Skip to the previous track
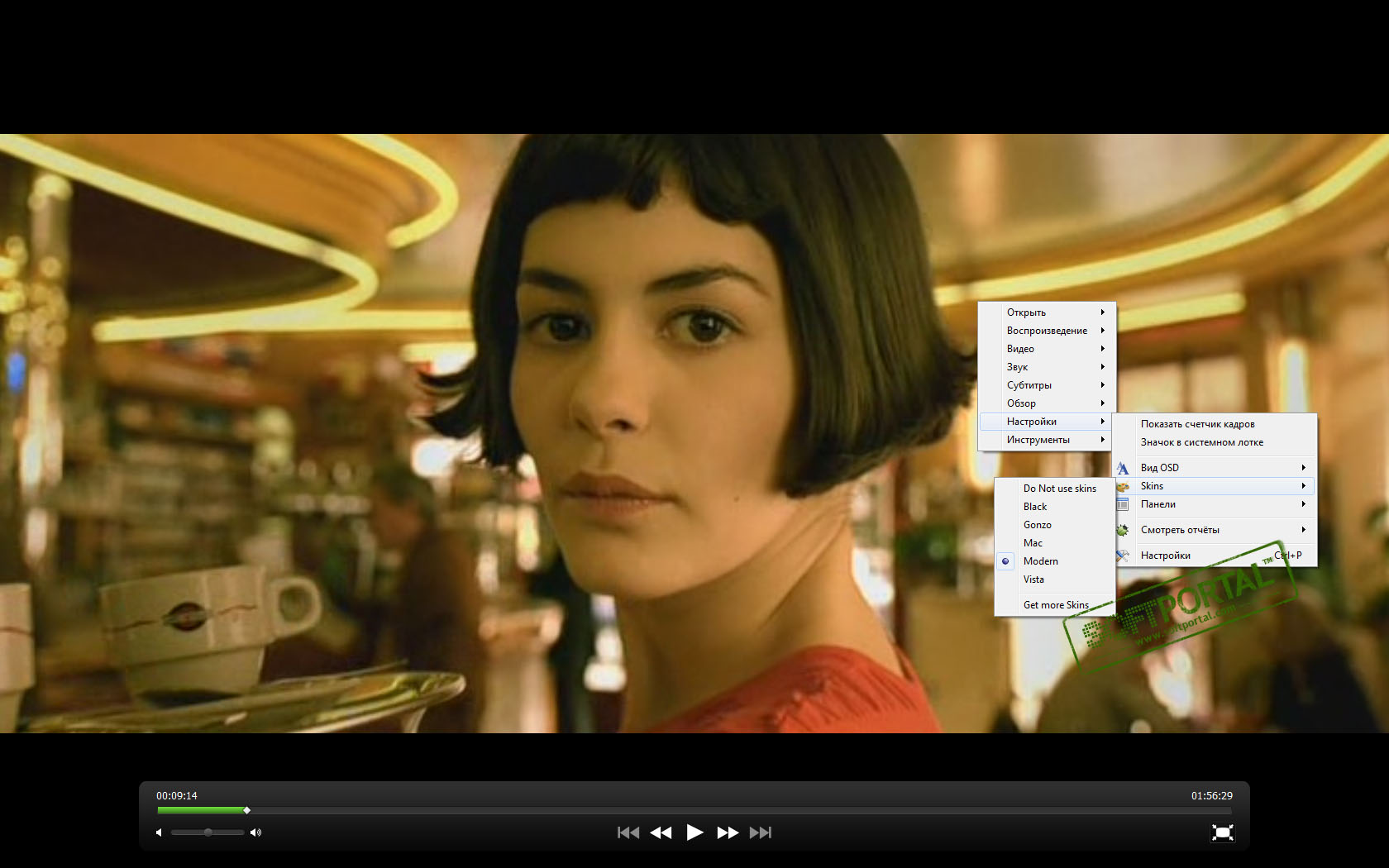 [x=628, y=832]
